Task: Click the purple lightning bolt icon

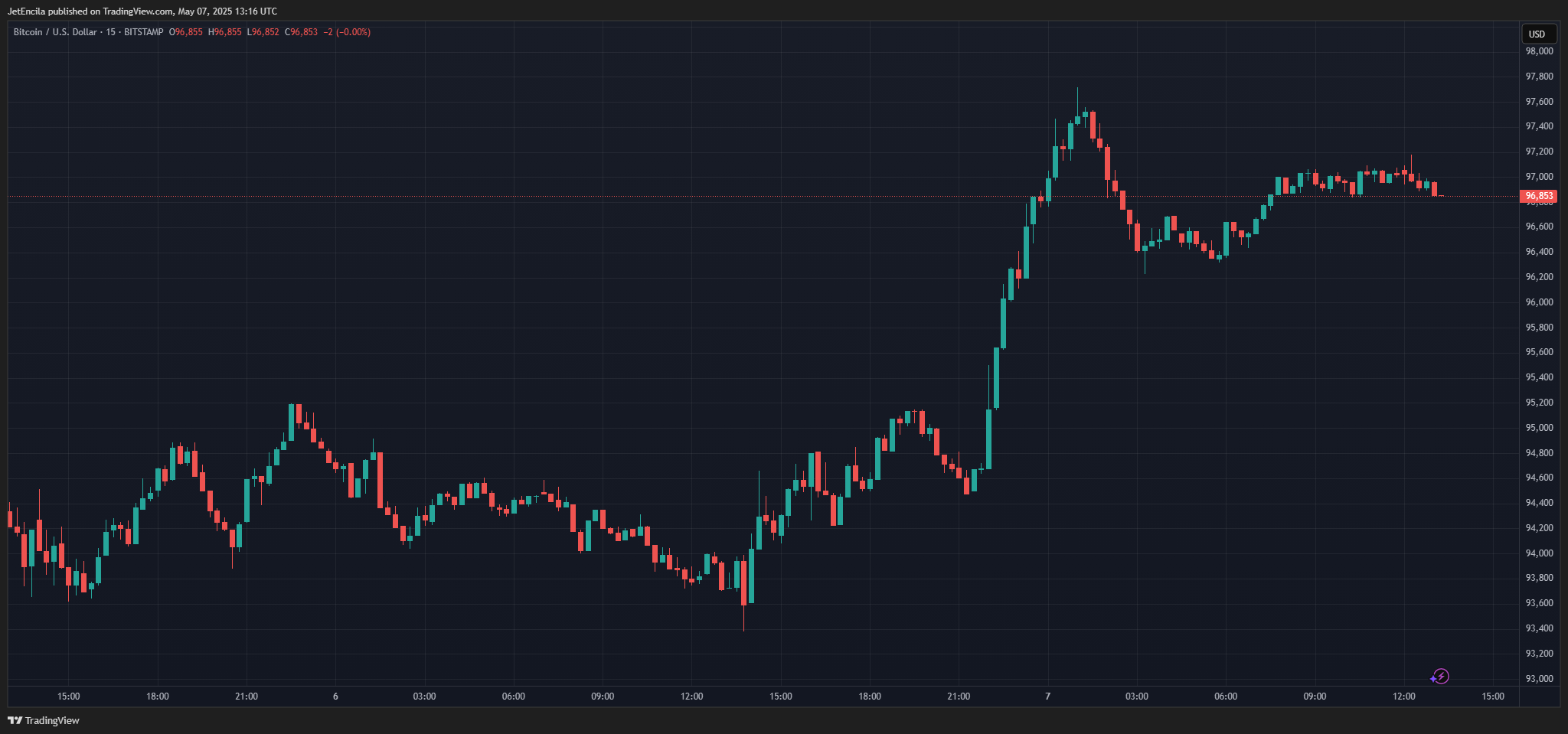Action: [x=1440, y=677]
